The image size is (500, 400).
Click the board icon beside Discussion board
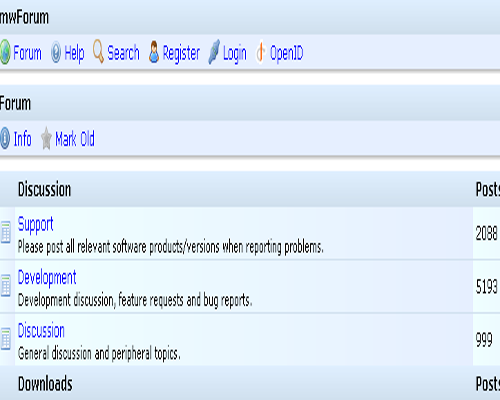point(6,339)
